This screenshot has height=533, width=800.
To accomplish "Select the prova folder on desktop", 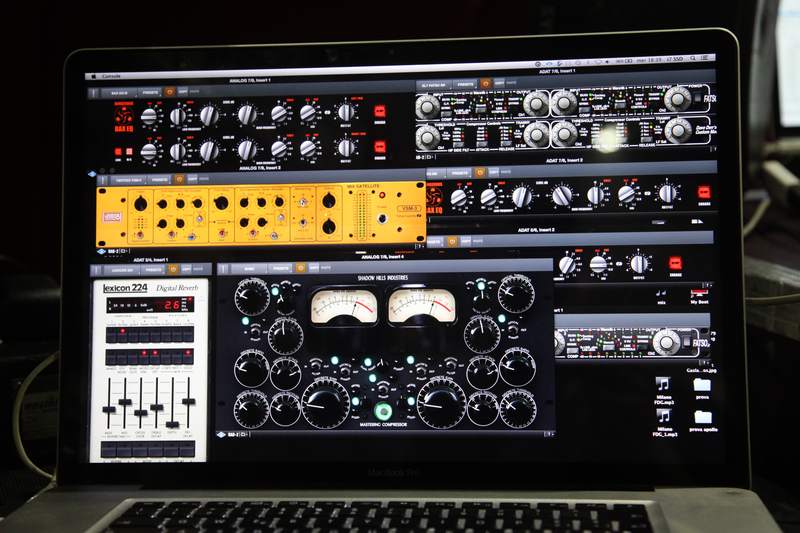I will click(703, 389).
